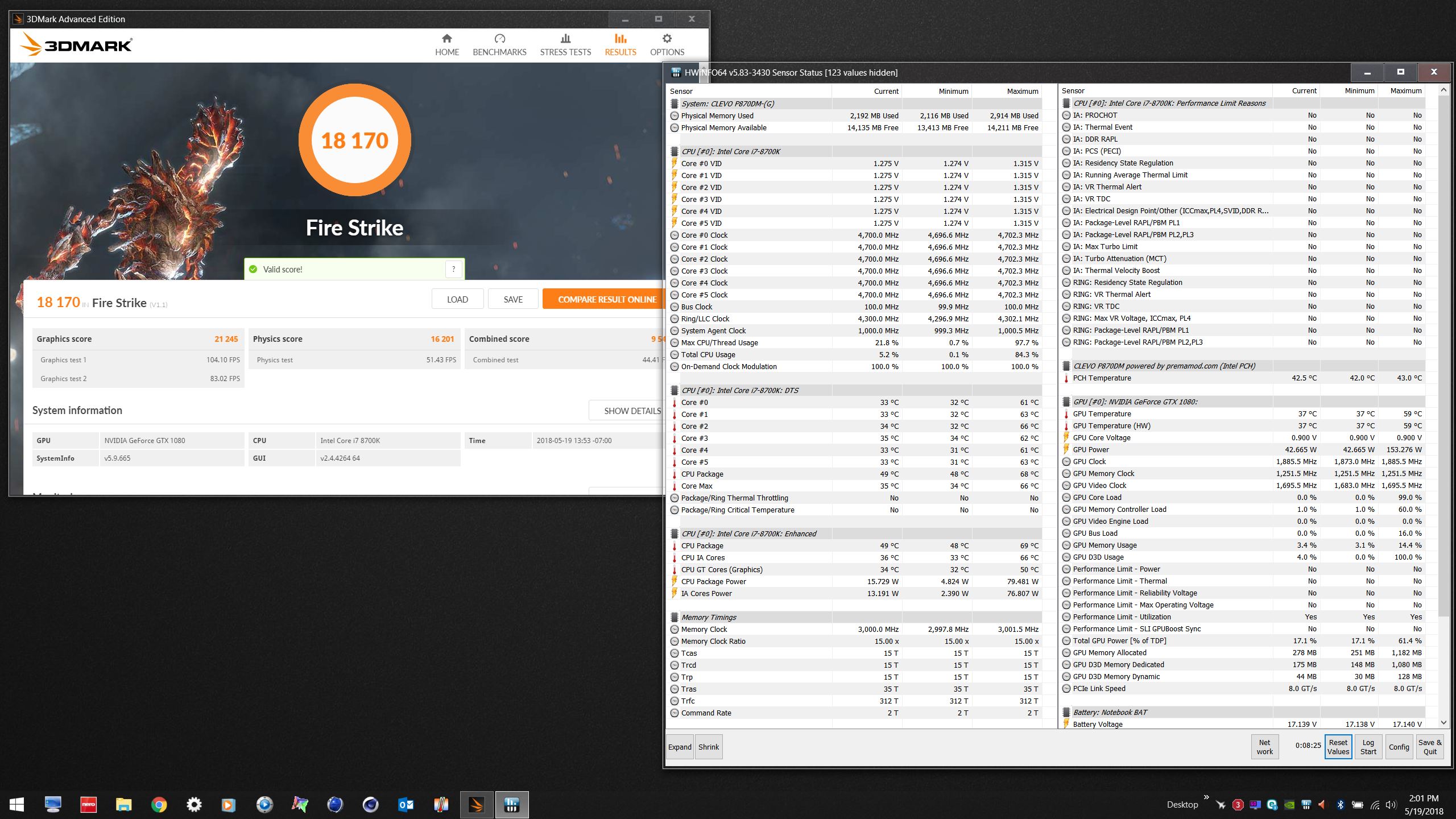
Task: Click the Package/Ring Thermal Throttling sensor row
Action: click(735, 497)
